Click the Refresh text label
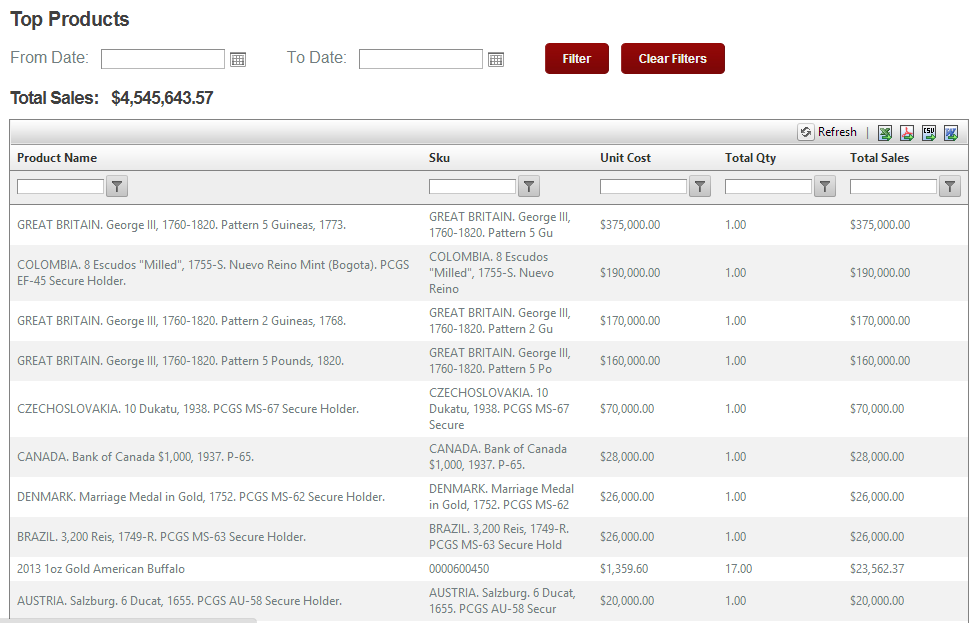The image size is (973, 623). coord(837,132)
